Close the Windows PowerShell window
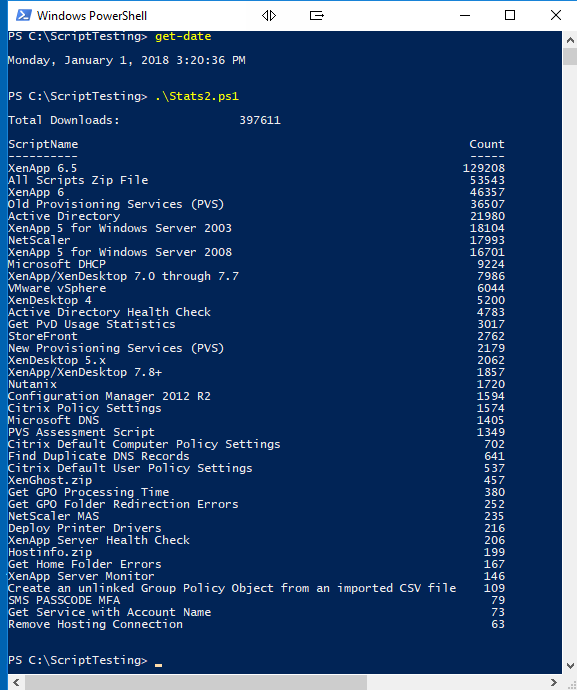The width and height of the screenshot is (577, 690). (x=556, y=15)
